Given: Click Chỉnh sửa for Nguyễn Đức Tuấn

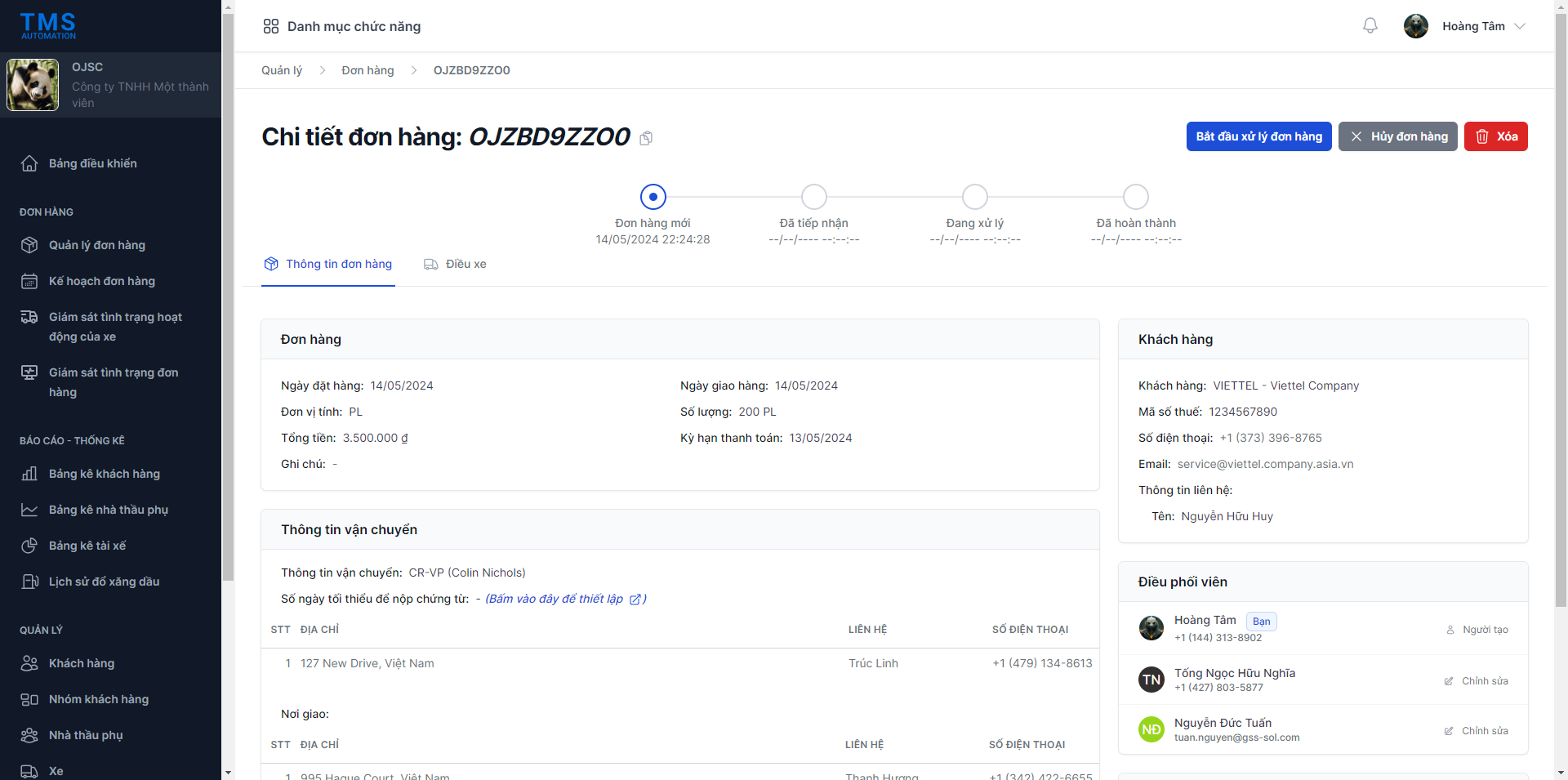Looking at the screenshot, I should [x=1477, y=731].
